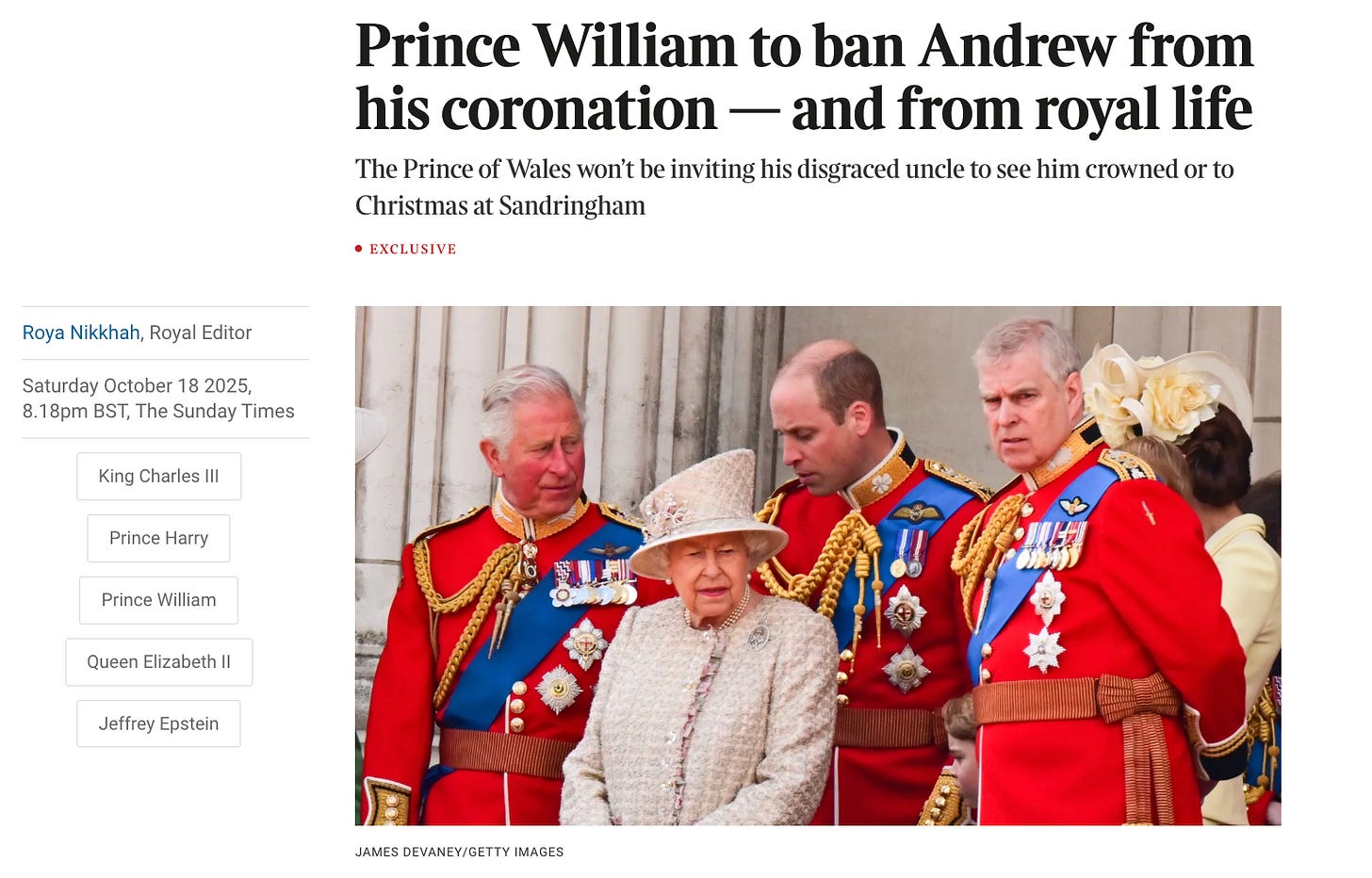Click the James Devaney/Getty Images photo credit
1372x878 pixels.
pyautogui.click(x=459, y=852)
